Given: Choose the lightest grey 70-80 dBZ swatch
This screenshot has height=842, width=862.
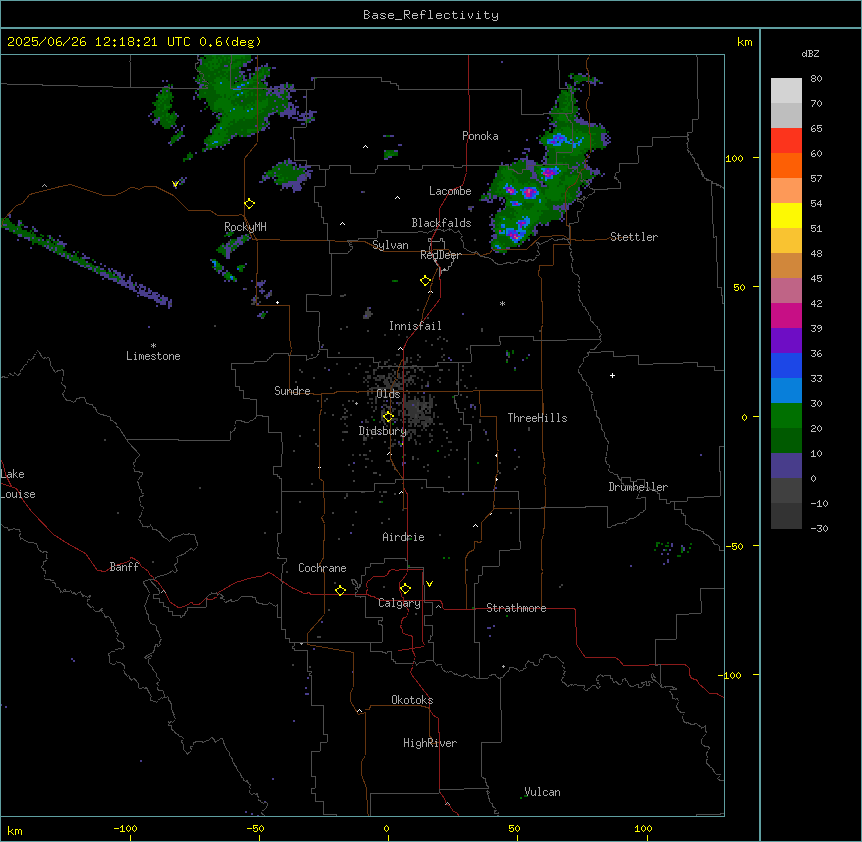Looking at the screenshot, I should pos(786,91).
